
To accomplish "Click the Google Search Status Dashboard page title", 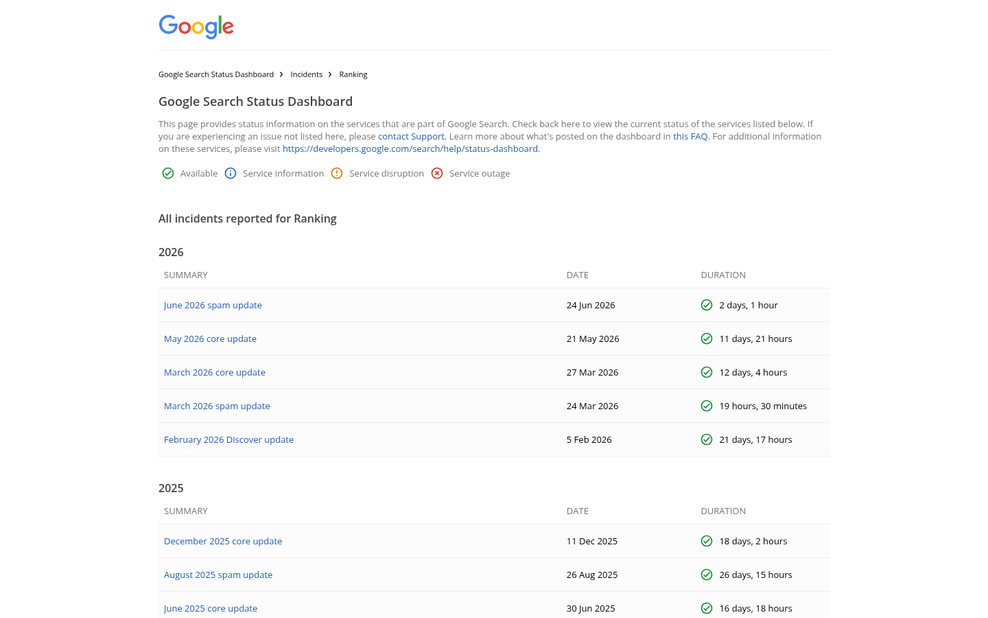I will tap(255, 102).
